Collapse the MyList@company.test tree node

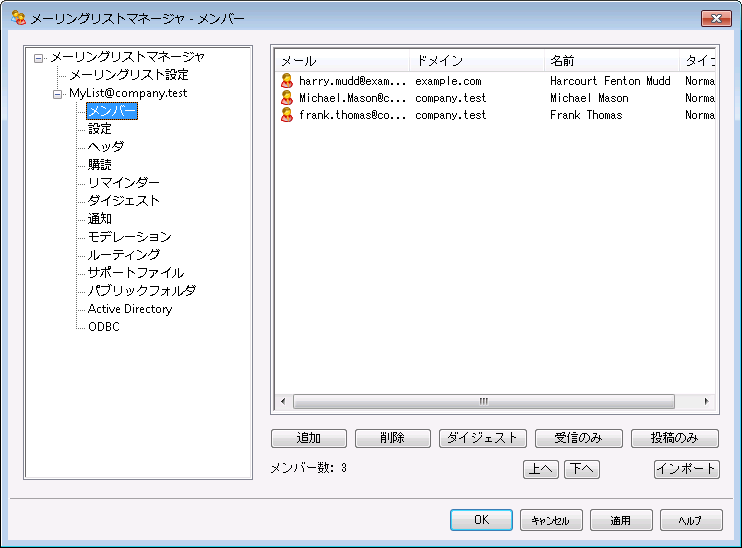pyautogui.click(x=58, y=93)
